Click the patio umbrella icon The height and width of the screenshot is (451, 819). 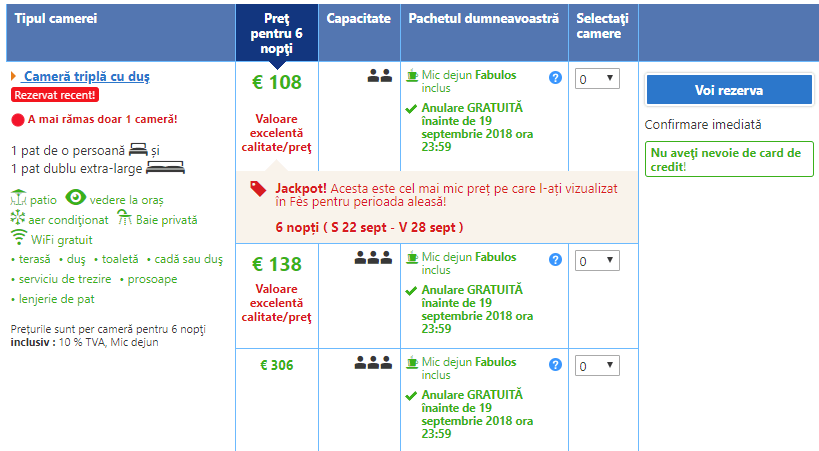(18, 199)
